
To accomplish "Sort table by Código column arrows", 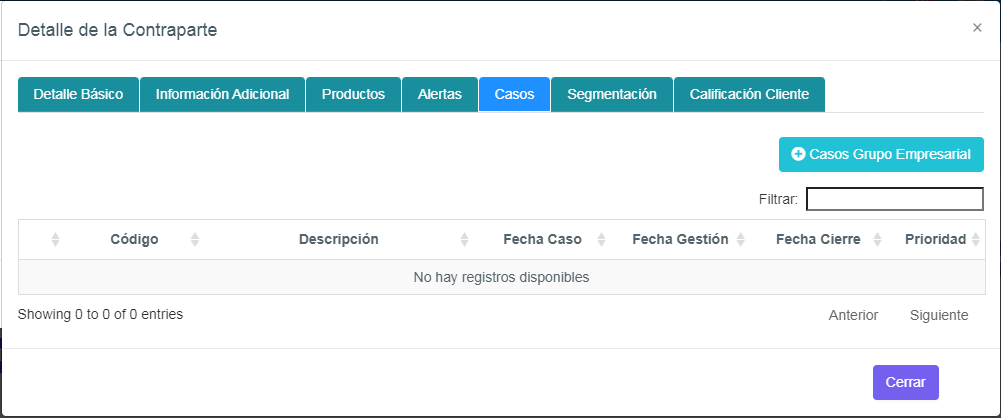I will click(x=195, y=240).
